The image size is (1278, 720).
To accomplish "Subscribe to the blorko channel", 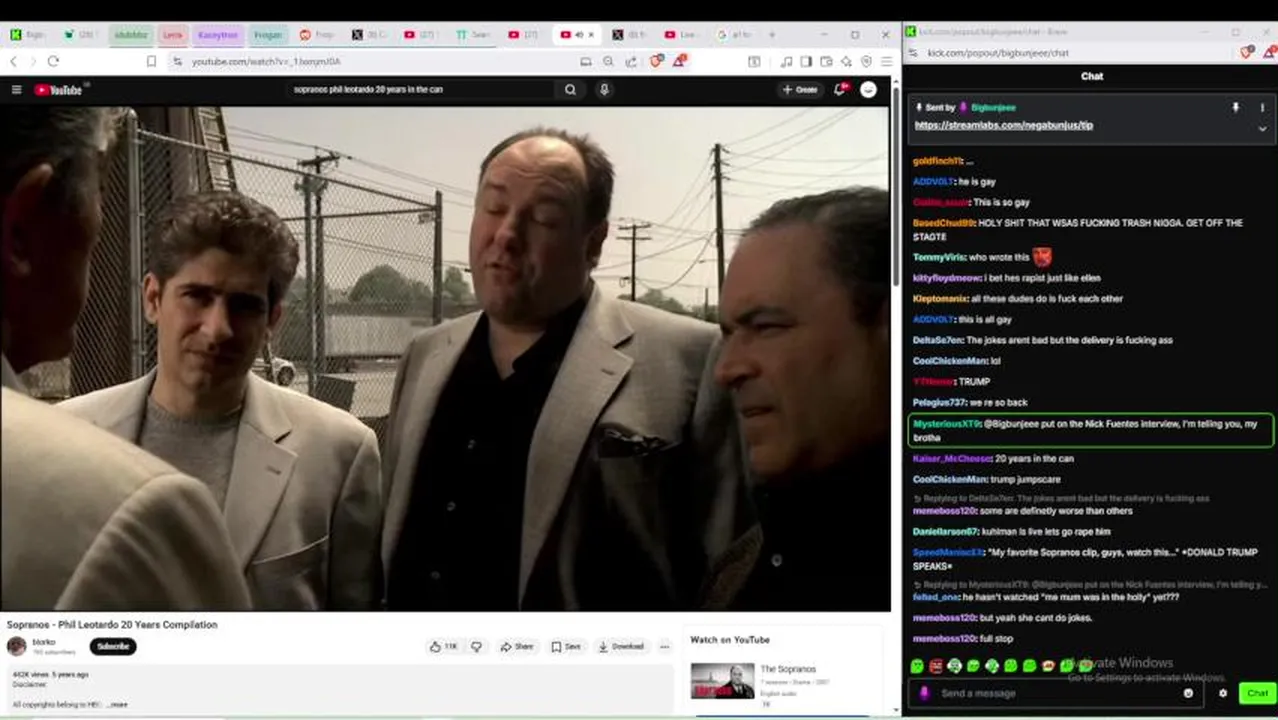I will tap(113, 646).
